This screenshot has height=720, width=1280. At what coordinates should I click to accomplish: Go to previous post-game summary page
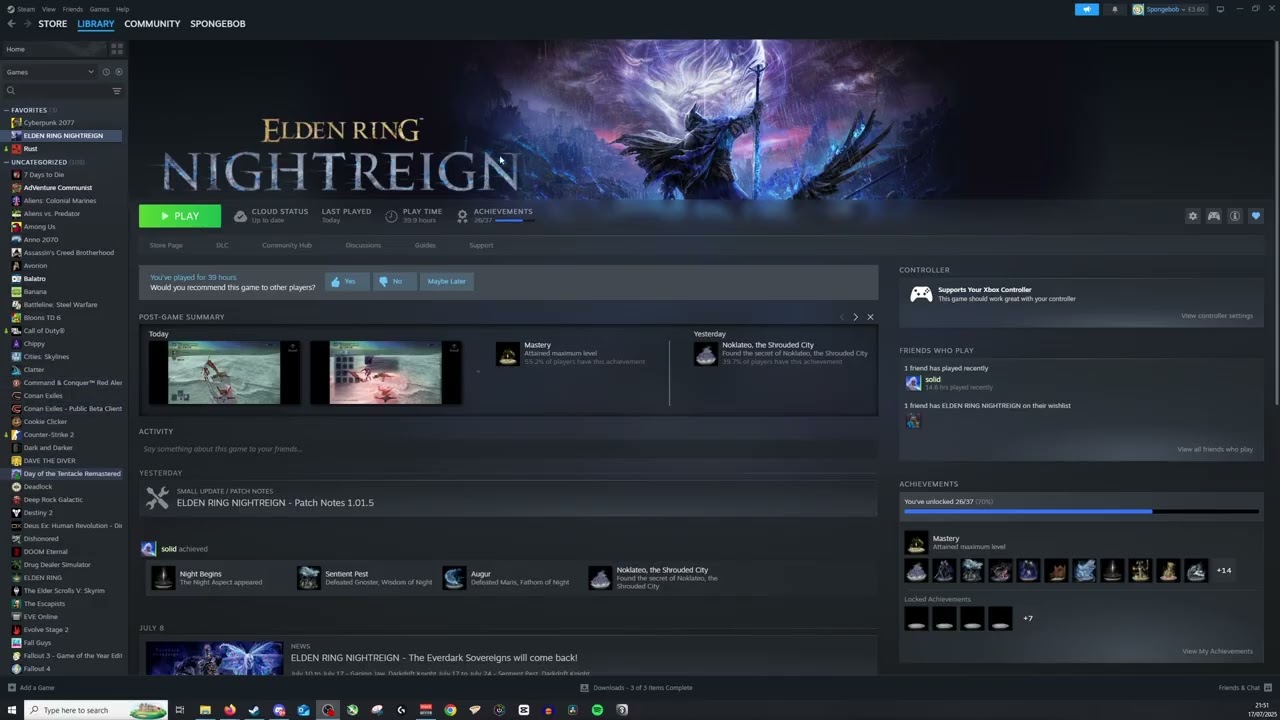click(841, 317)
